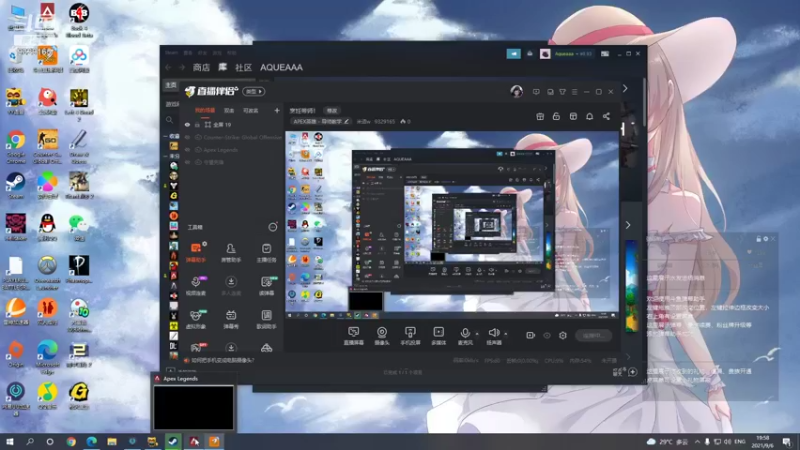Open File Explorer from taskbar
Image resolution: width=800 pixels, height=450 pixels.
coord(112,441)
